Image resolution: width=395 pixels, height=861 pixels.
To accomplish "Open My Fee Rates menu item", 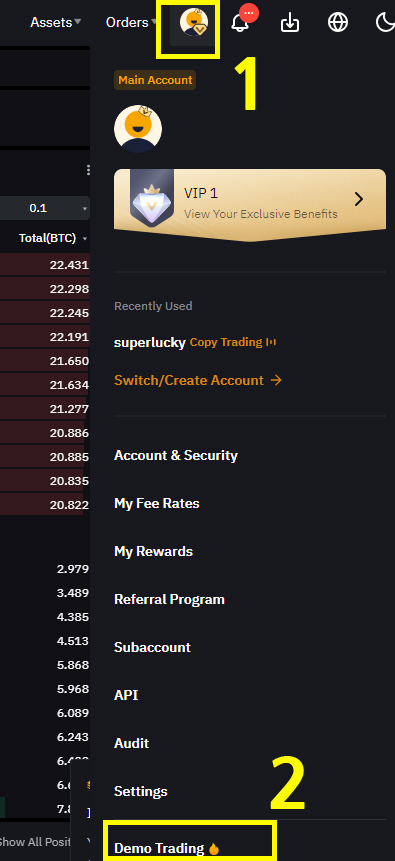I will click(x=157, y=503).
